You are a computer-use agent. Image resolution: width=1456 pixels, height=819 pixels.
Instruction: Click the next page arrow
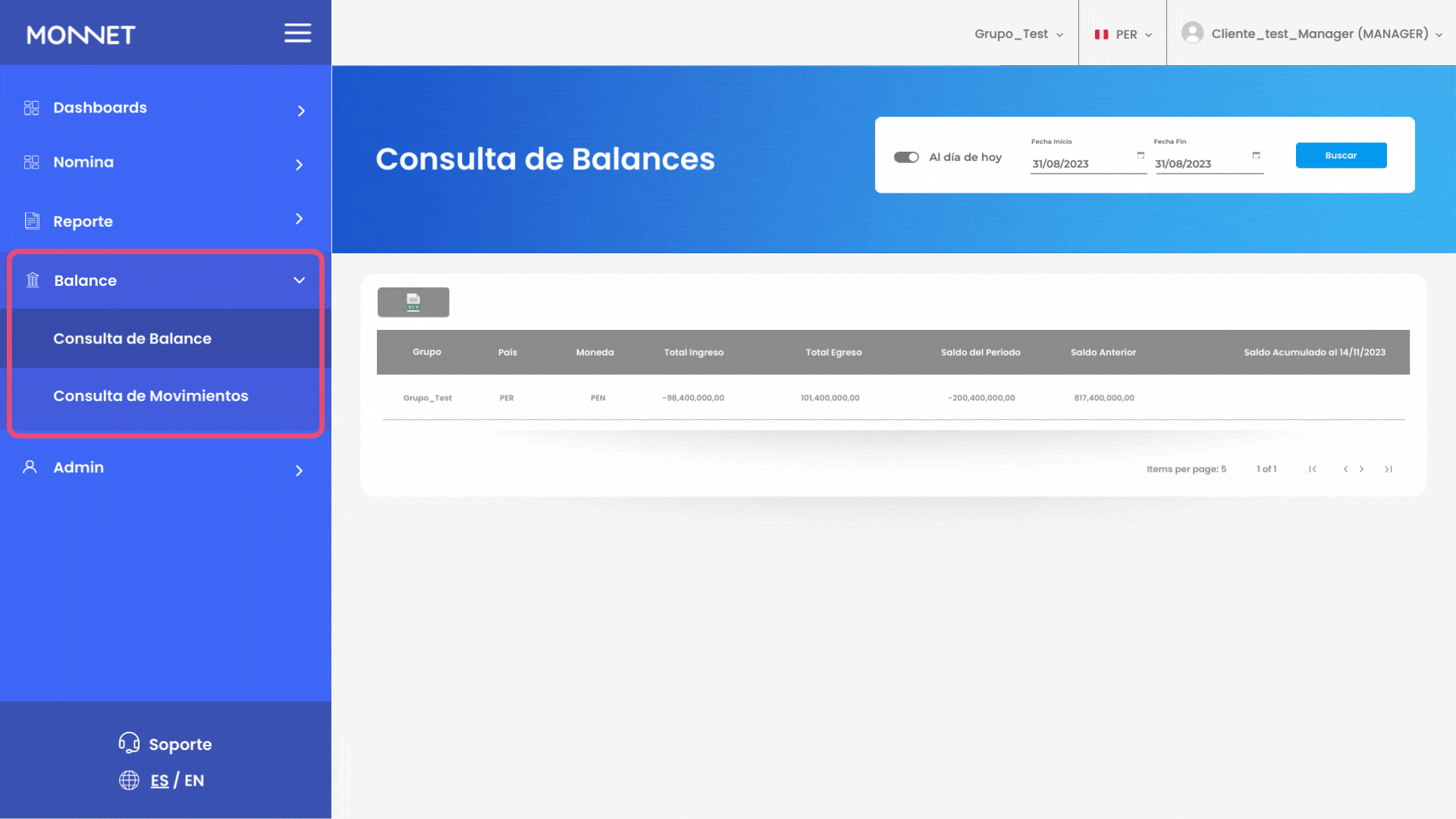pyautogui.click(x=1362, y=469)
